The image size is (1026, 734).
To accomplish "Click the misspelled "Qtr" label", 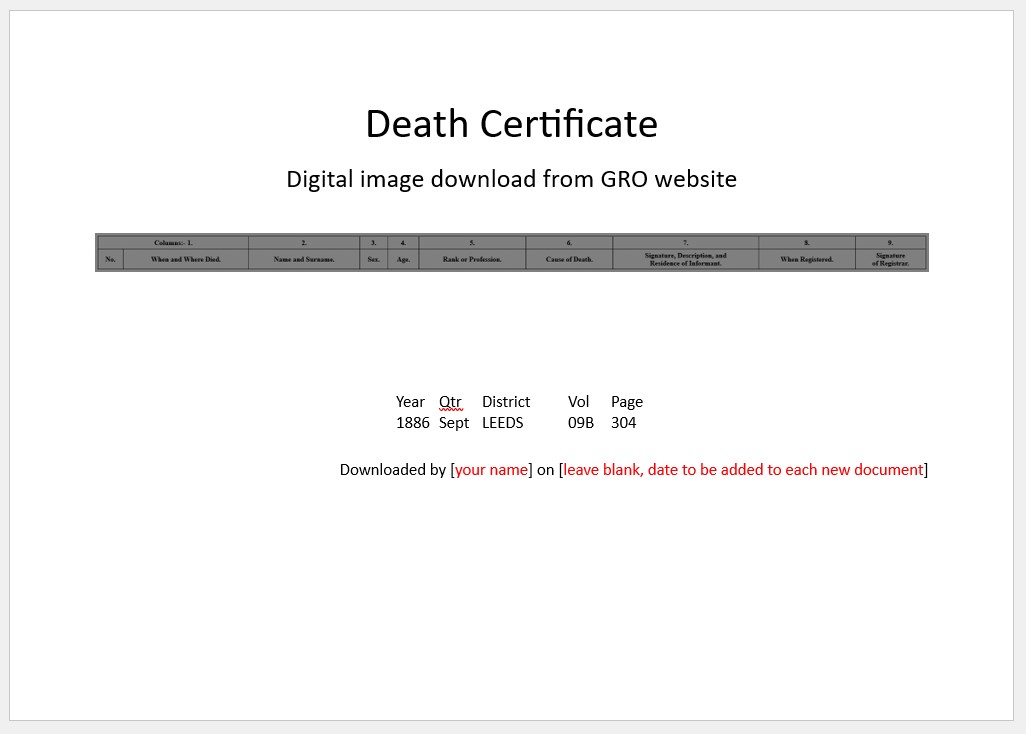I will click(x=450, y=402).
